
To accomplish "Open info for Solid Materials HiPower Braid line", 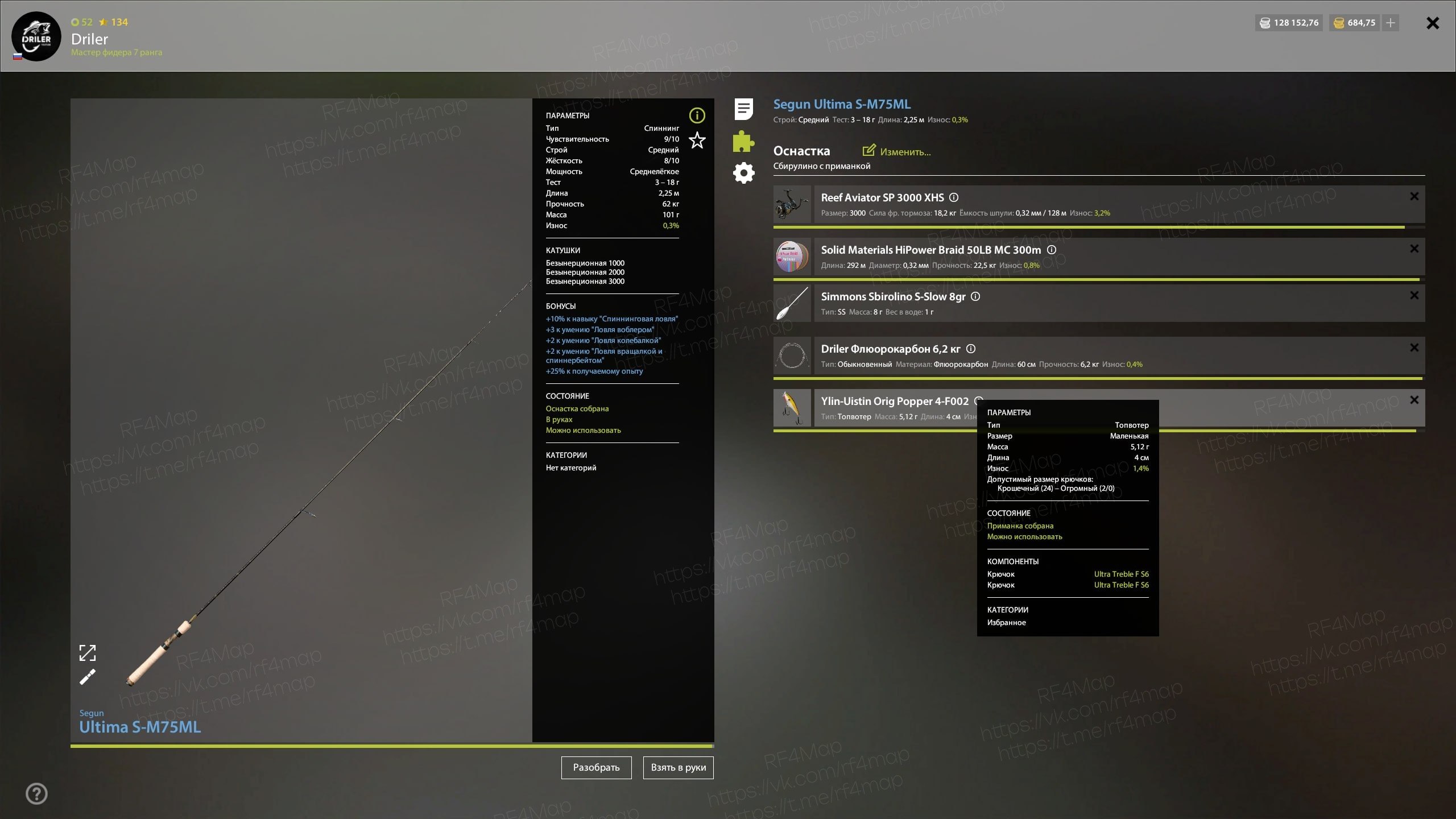I will (1052, 250).
